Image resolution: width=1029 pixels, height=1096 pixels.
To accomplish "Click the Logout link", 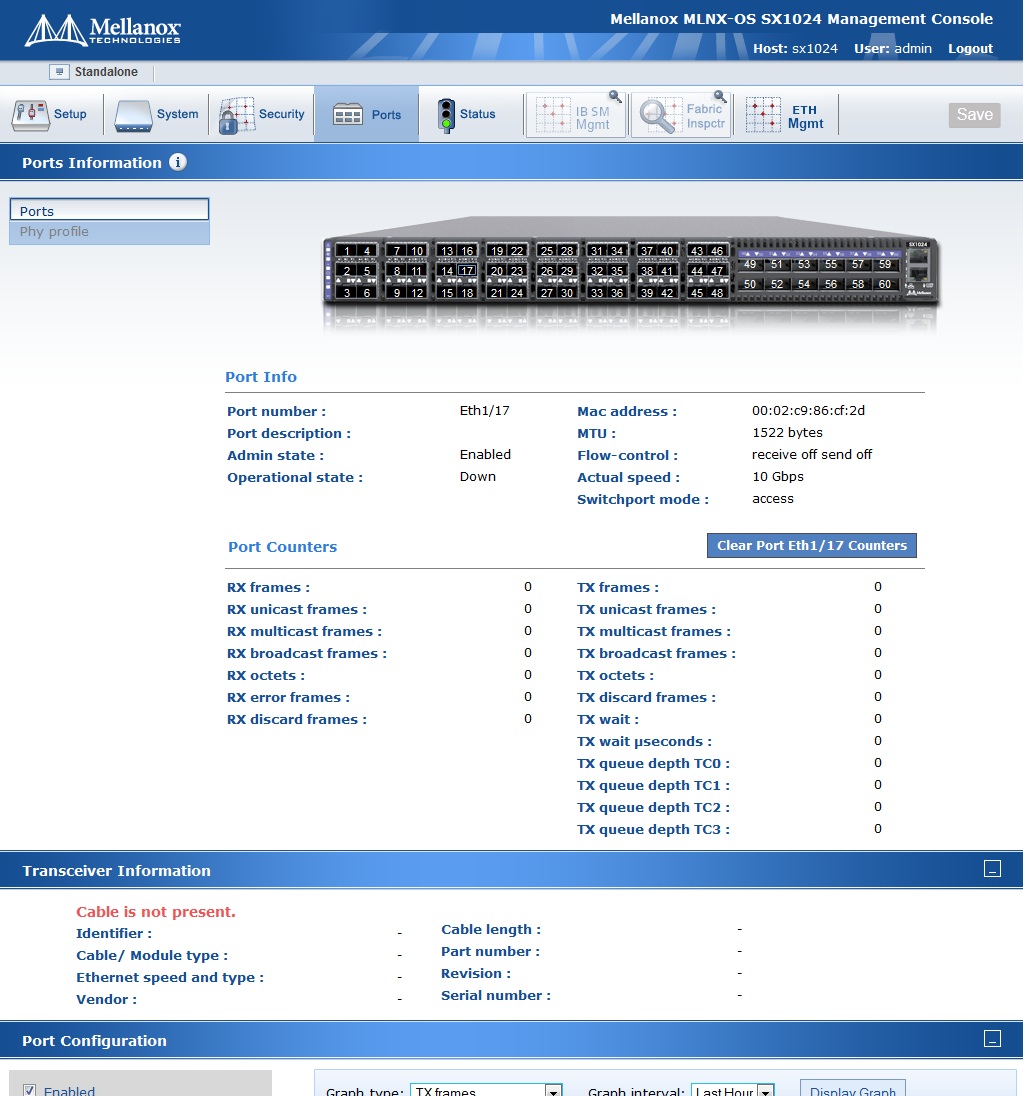I will 970,48.
